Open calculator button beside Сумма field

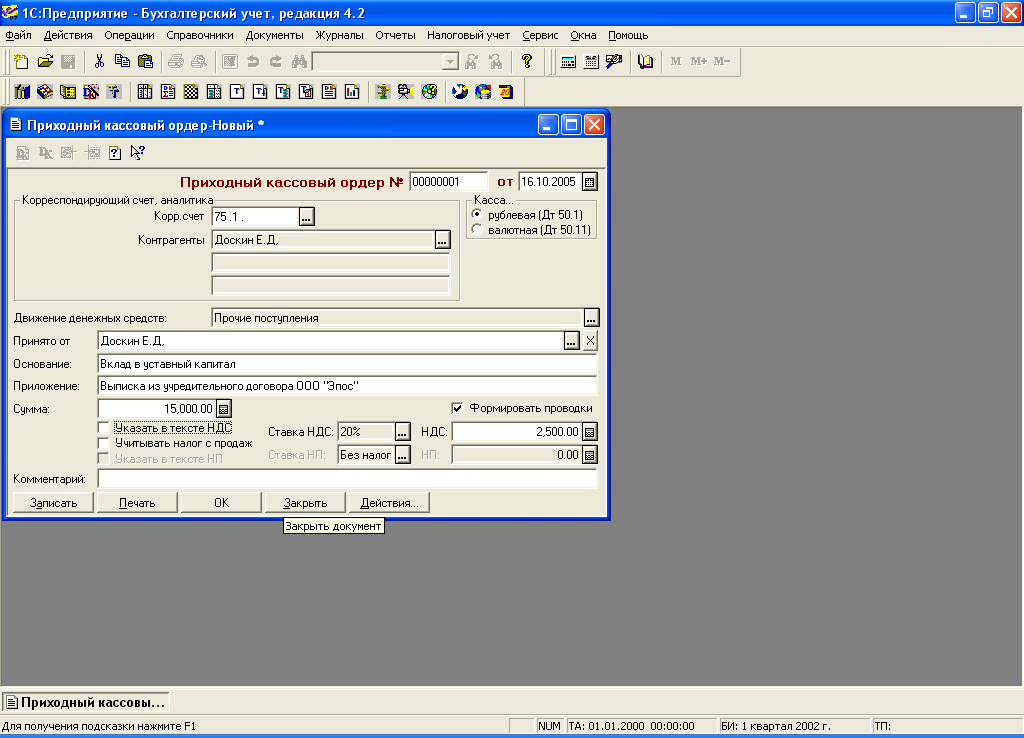[x=224, y=409]
